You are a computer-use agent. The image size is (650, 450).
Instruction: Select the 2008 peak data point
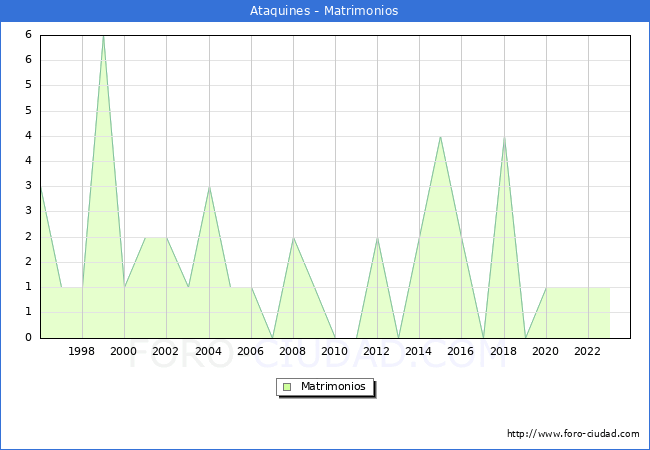pos(293,238)
